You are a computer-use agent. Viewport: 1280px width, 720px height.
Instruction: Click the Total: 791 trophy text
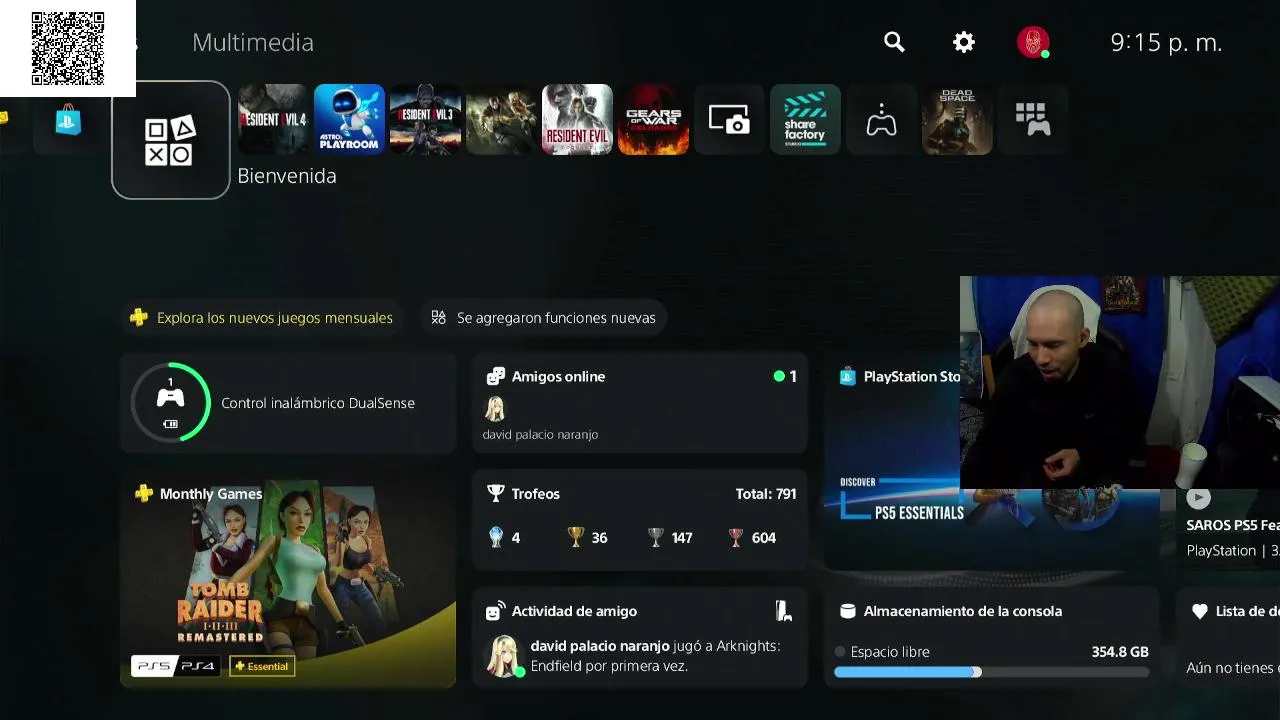tap(766, 494)
